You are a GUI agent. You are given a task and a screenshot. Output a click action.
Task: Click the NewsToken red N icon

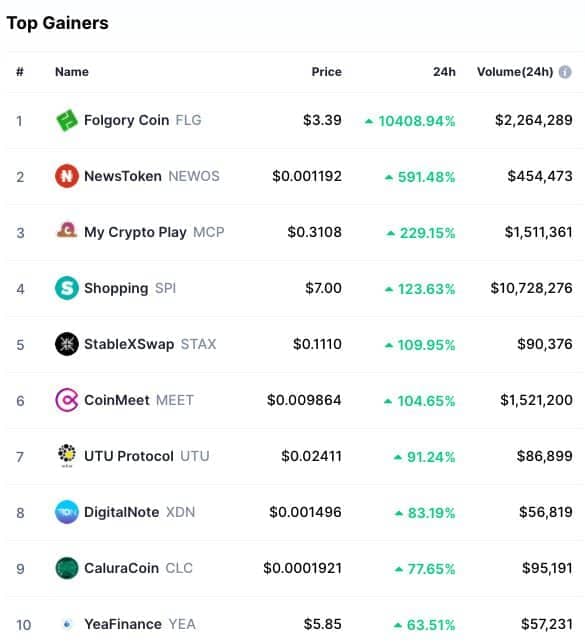click(x=67, y=176)
